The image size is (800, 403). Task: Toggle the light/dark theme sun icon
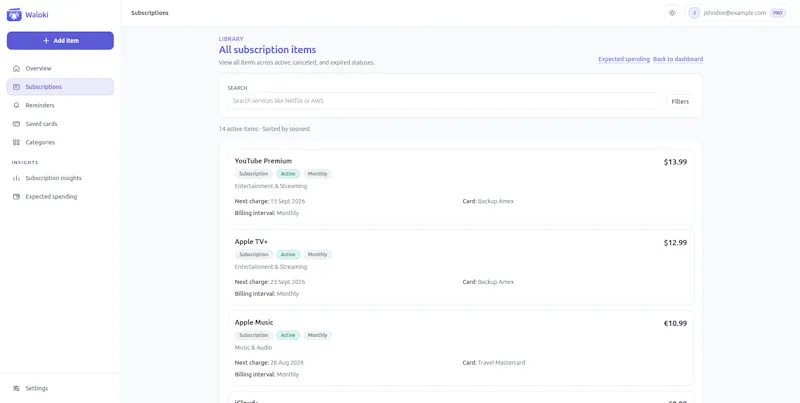(x=672, y=13)
